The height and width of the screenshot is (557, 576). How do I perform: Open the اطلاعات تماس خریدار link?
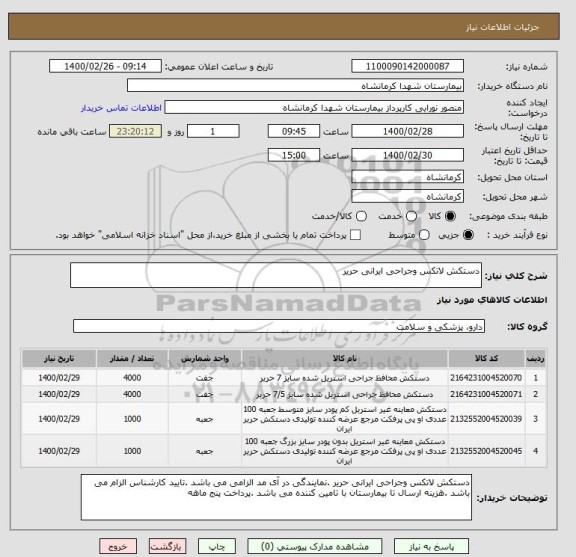[121, 108]
